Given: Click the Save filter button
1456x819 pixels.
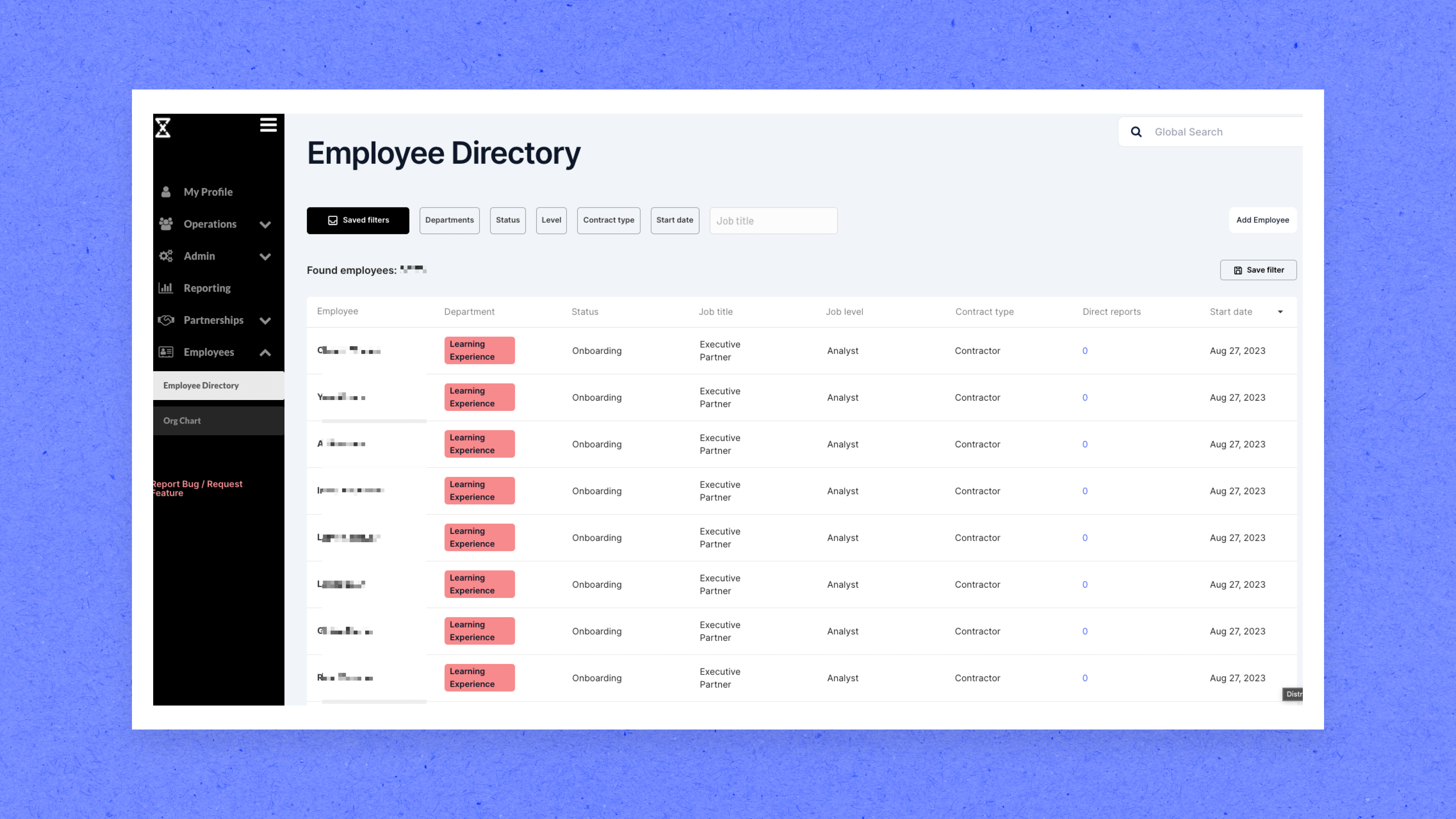Looking at the screenshot, I should coord(1258,270).
